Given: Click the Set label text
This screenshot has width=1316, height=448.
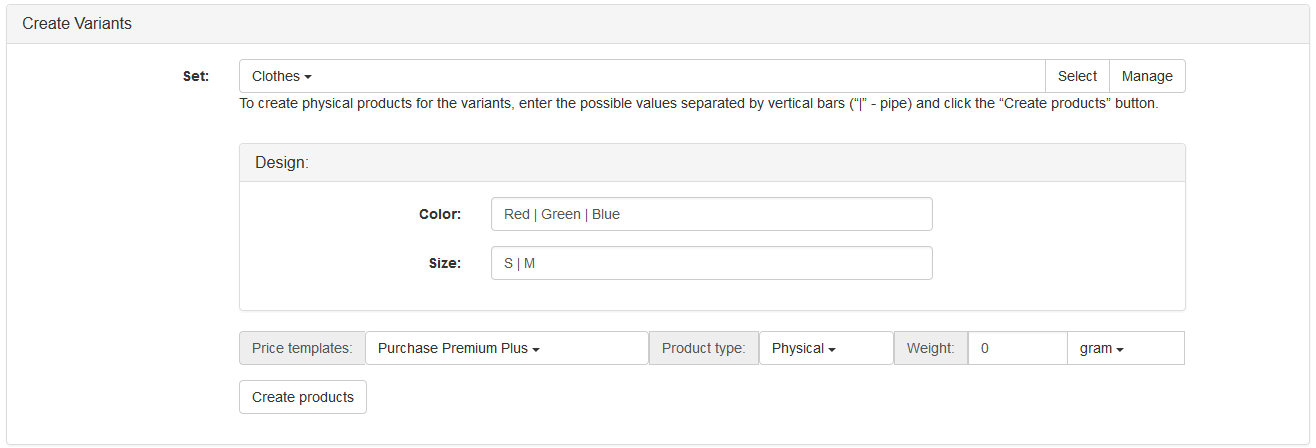Looking at the screenshot, I should click(x=196, y=76).
